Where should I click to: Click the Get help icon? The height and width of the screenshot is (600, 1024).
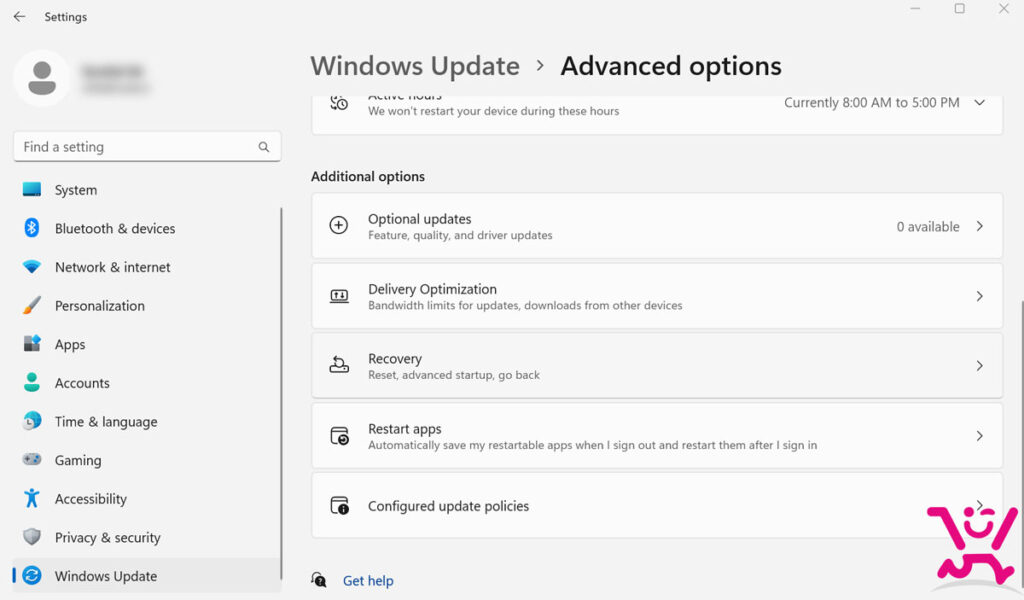coord(319,580)
